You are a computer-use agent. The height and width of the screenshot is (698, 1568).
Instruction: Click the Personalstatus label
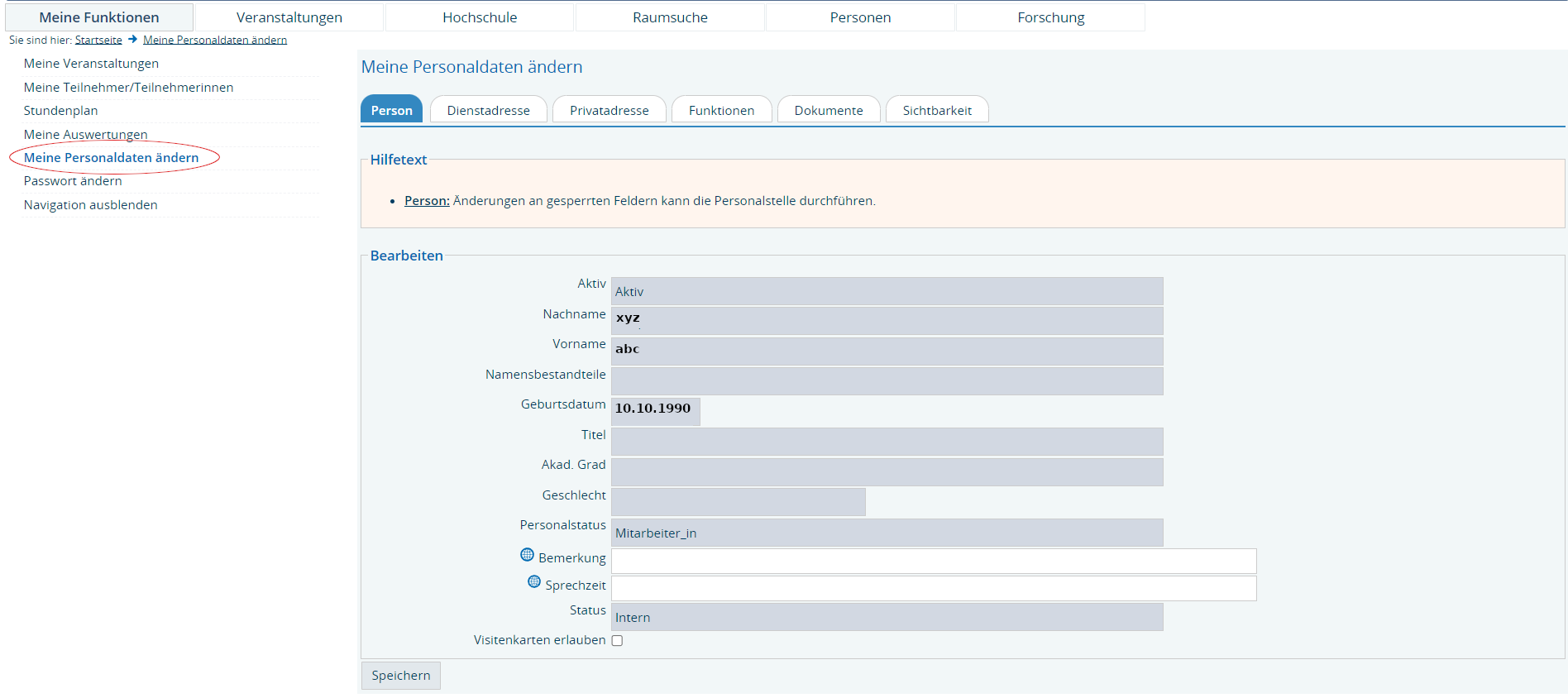click(562, 525)
